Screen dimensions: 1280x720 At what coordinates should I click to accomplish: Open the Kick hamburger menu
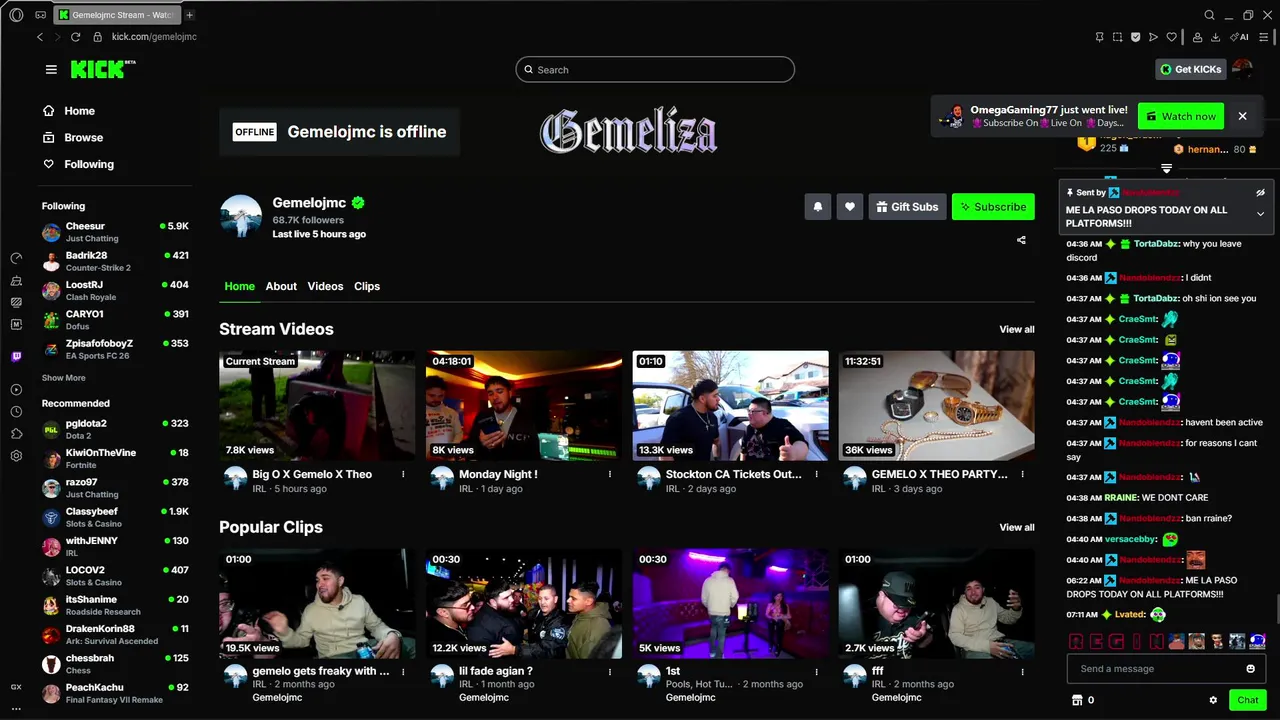(51, 69)
